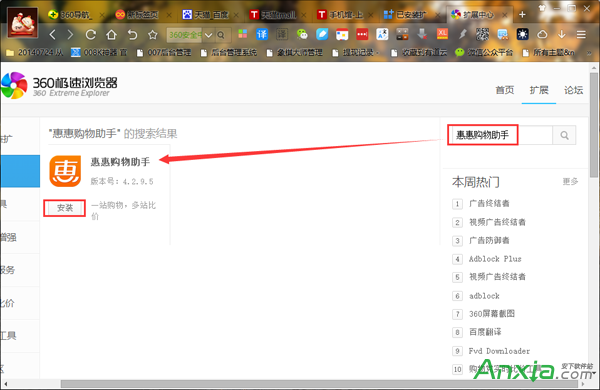The width and height of the screenshot is (600, 390).
Task: Click the 惠惠购物助手 orange app icon
Action: coord(65,171)
